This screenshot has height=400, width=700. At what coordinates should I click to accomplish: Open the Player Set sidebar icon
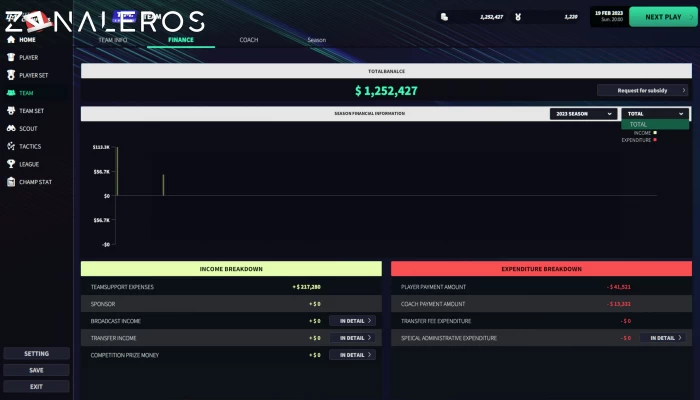pyautogui.click(x=11, y=75)
